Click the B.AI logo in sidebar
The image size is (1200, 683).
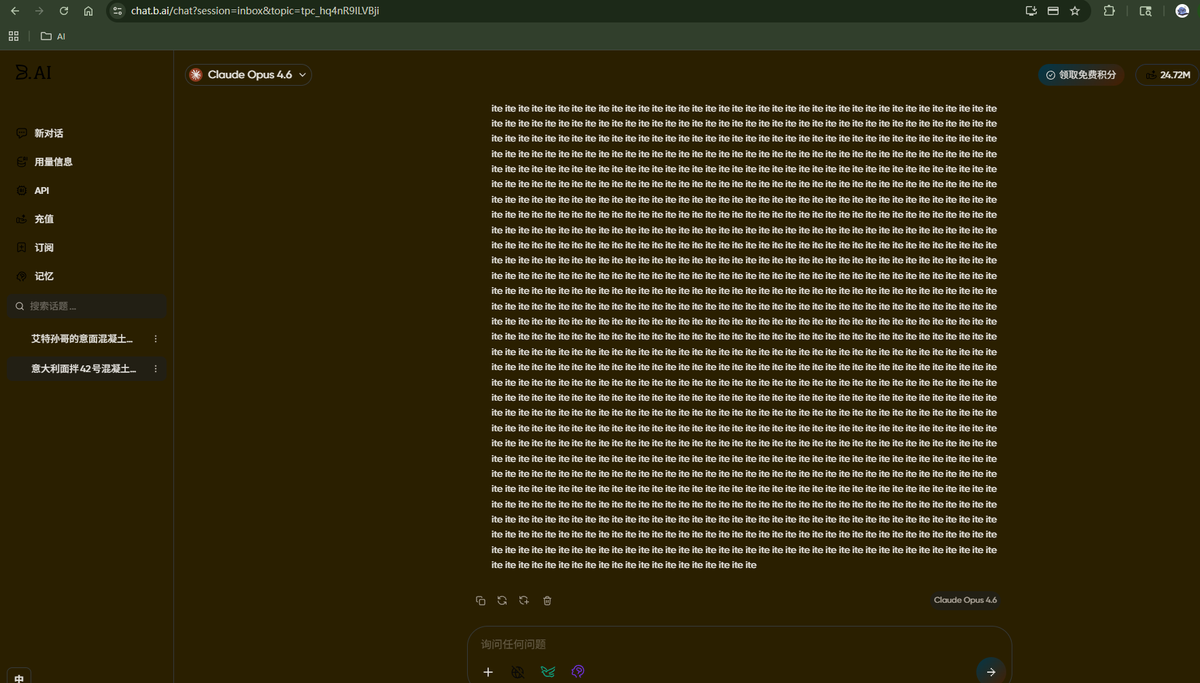pos(33,73)
